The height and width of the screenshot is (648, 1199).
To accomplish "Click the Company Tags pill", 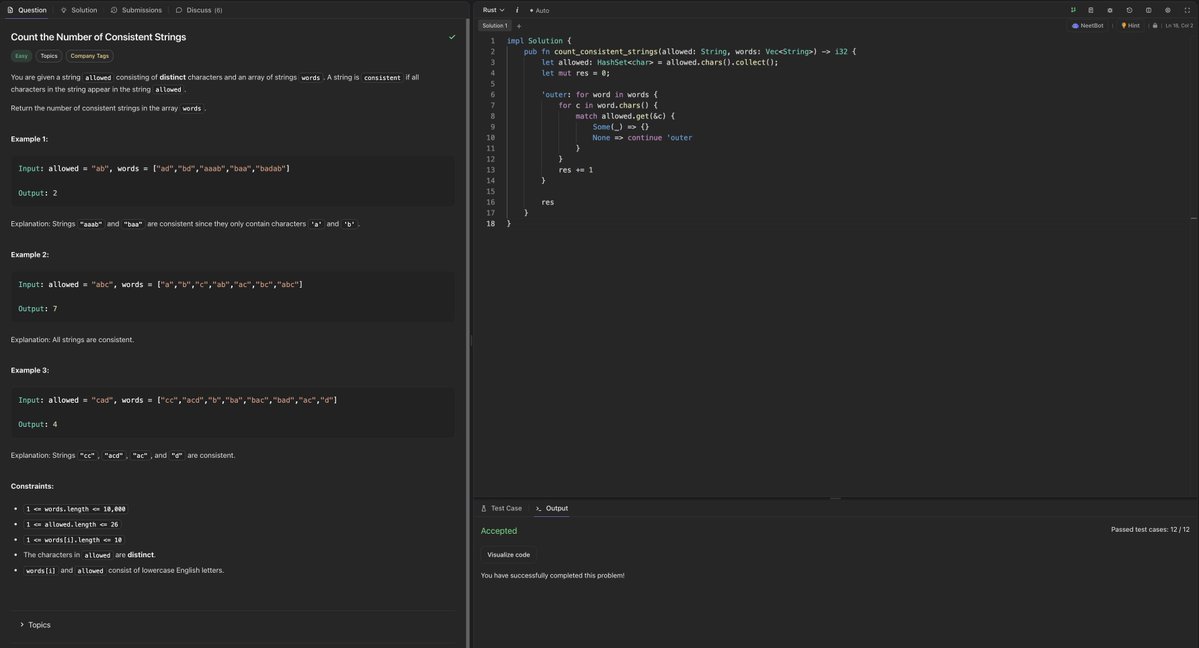I will [x=89, y=56].
